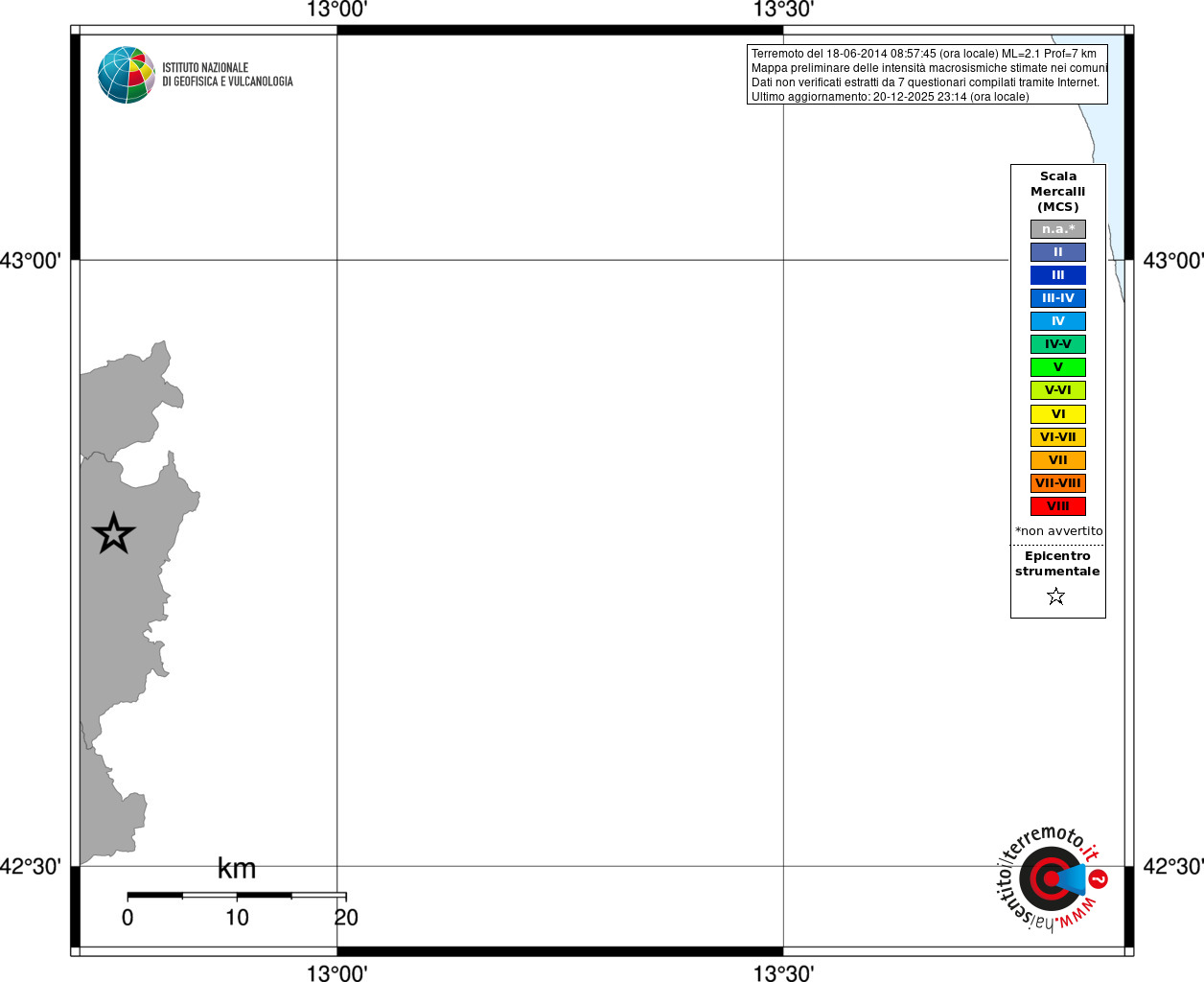
Task: Select the III intensity legend swatch
Action: 1058,275
